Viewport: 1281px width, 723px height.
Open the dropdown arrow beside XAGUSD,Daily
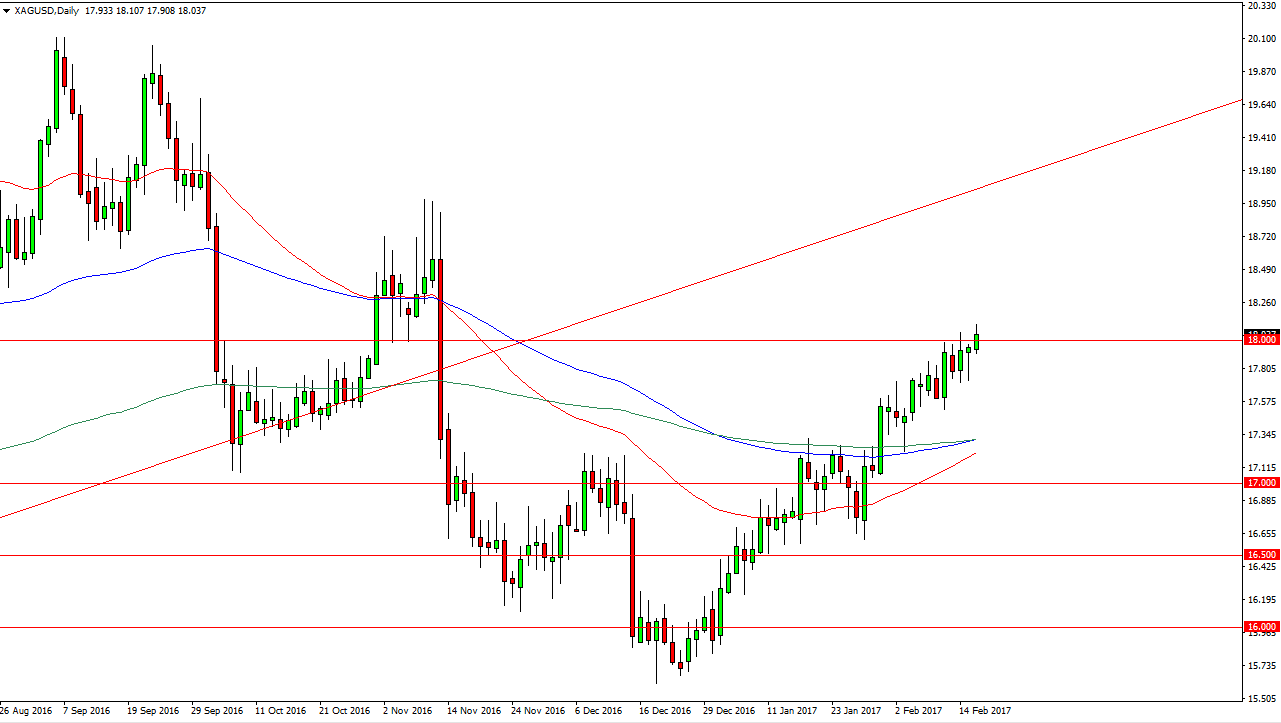click(x=5, y=8)
